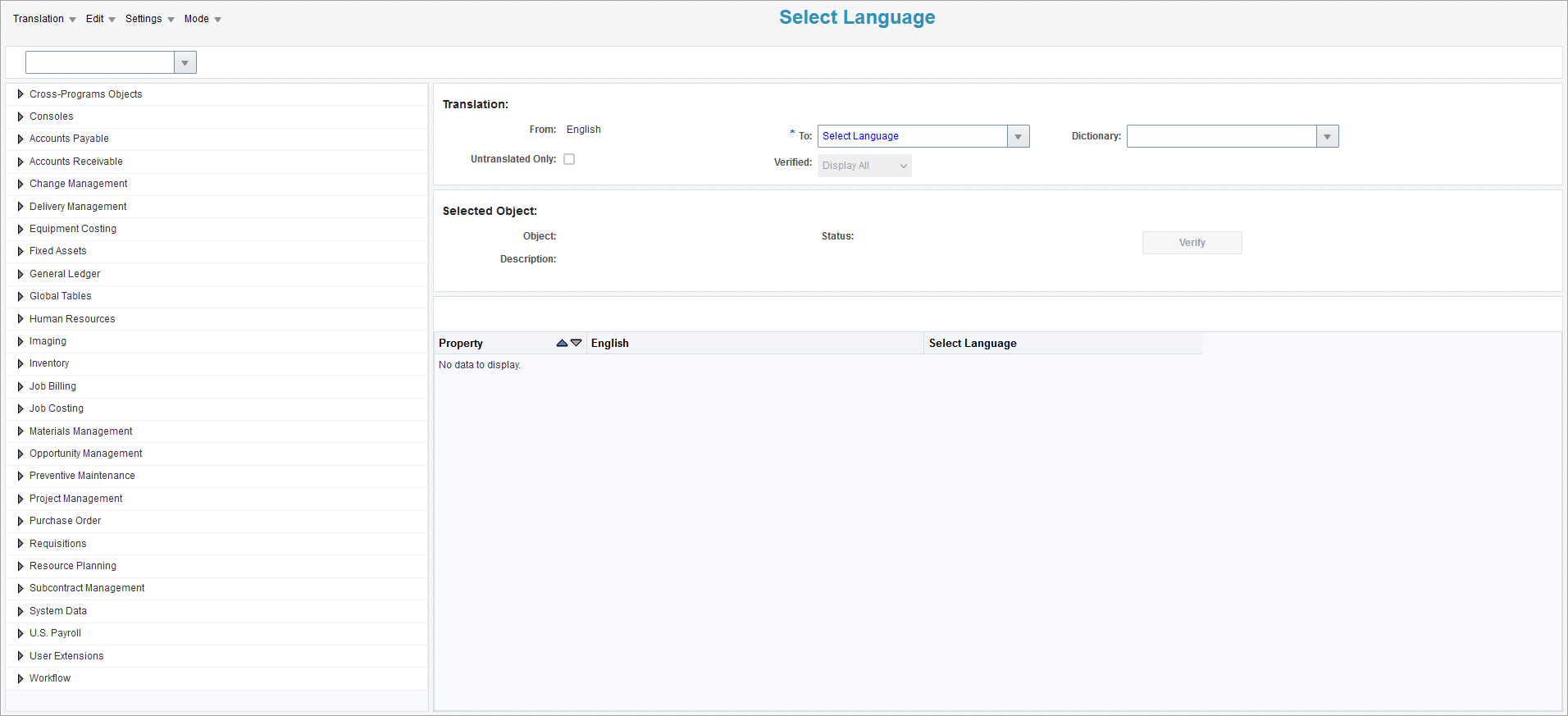The height and width of the screenshot is (716, 1568).
Task: Expand the Human Resources tree node
Action: click(x=21, y=319)
